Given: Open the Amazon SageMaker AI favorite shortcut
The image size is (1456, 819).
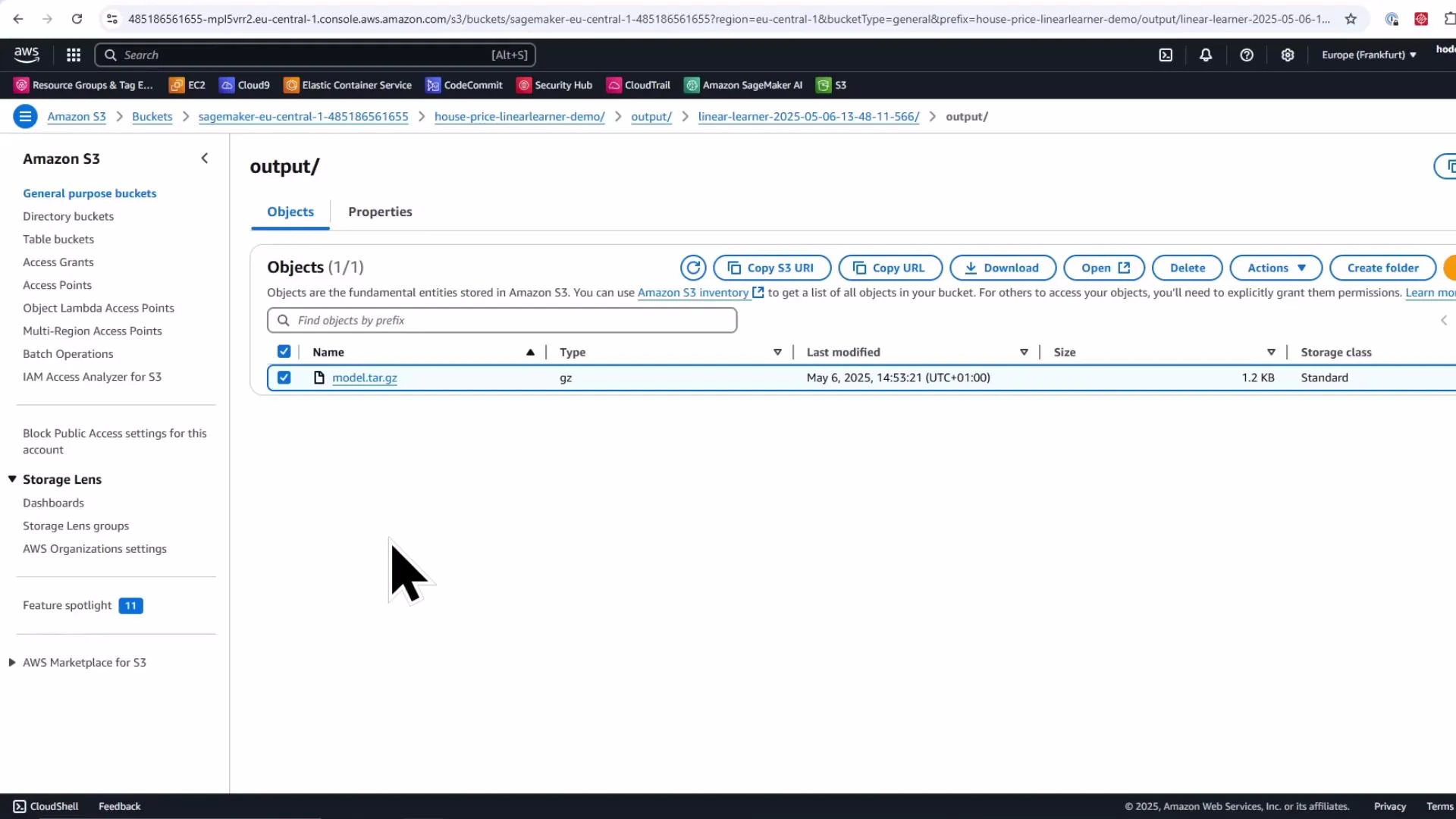Looking at the screenshot, I should pyautogui.click(x=742, y=85).
